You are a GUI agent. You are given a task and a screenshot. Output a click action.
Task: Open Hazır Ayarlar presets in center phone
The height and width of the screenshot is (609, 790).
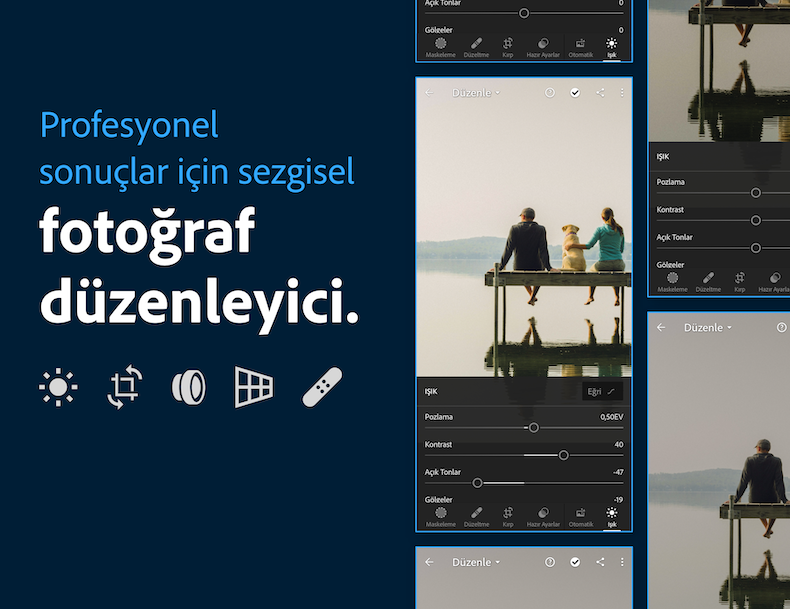click(x=543, y=516)
